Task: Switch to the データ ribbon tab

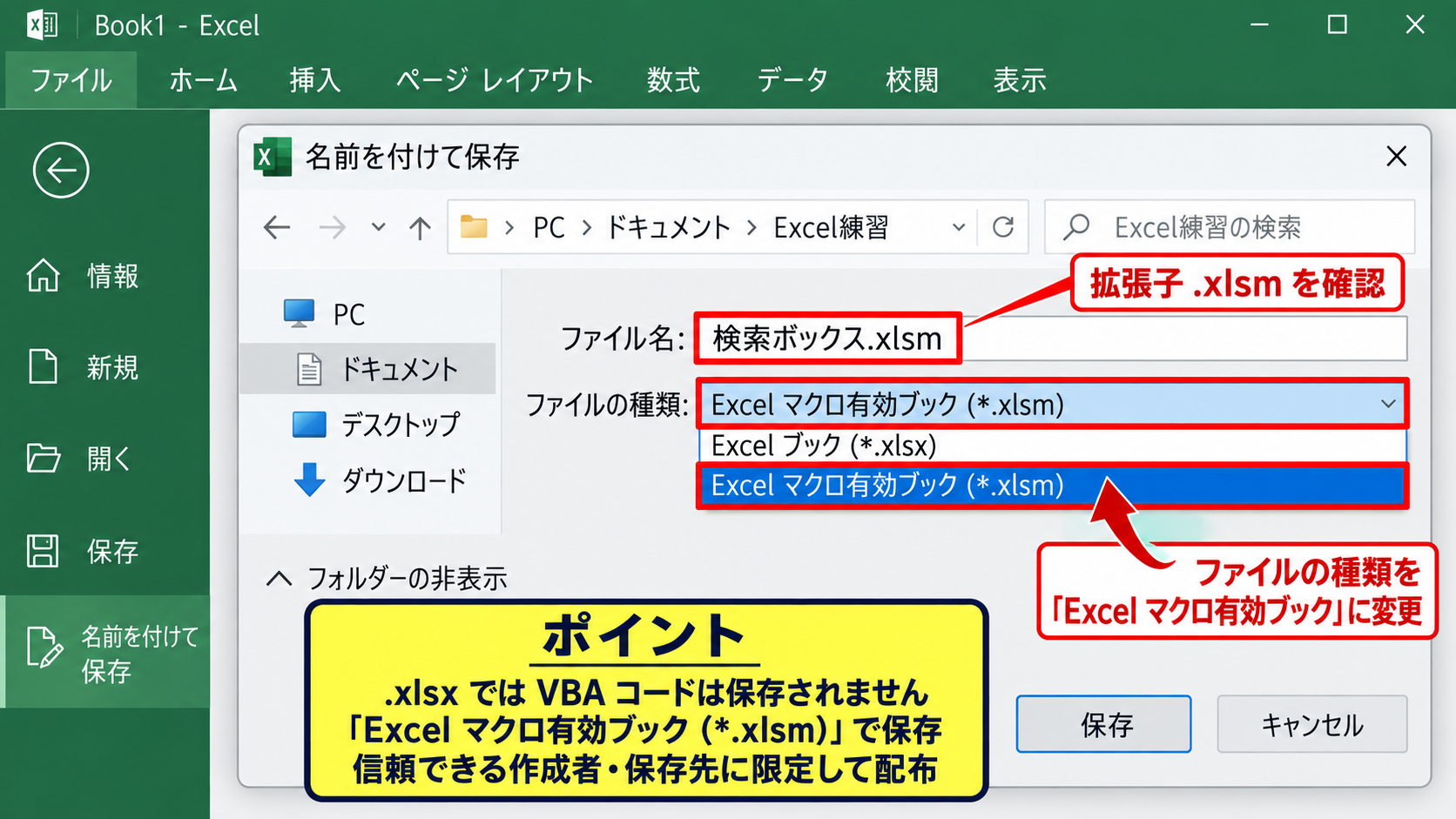Action: (x=792, y=80)
